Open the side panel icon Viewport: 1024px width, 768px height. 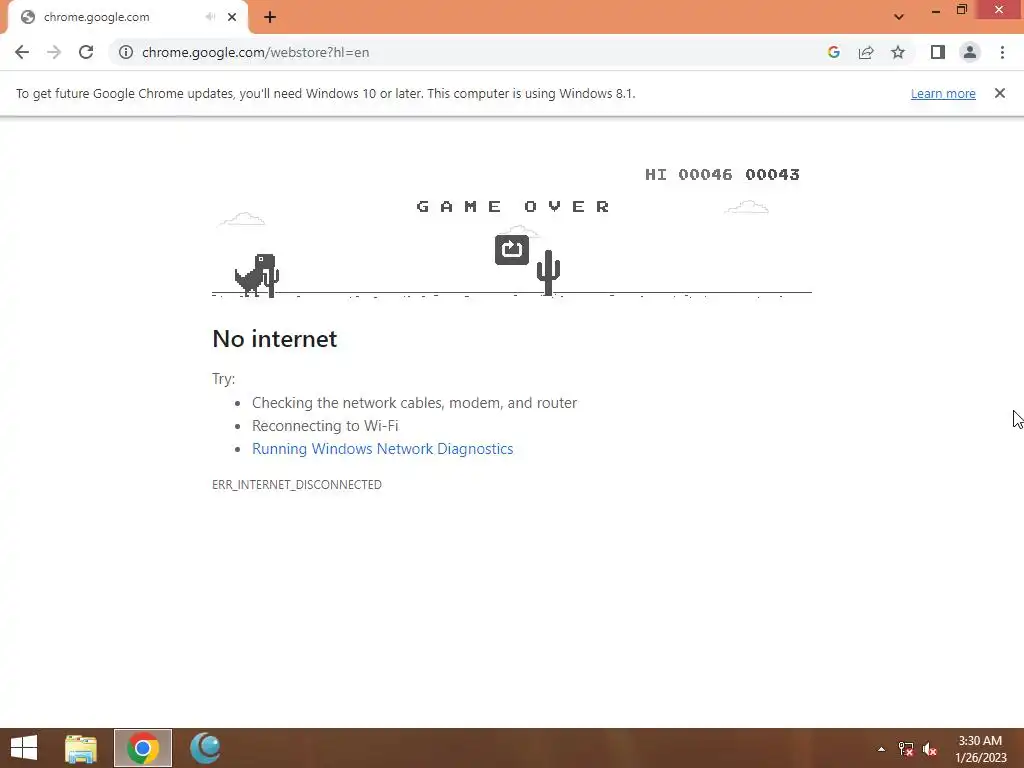pyautogui.click(x=938, y=52)
